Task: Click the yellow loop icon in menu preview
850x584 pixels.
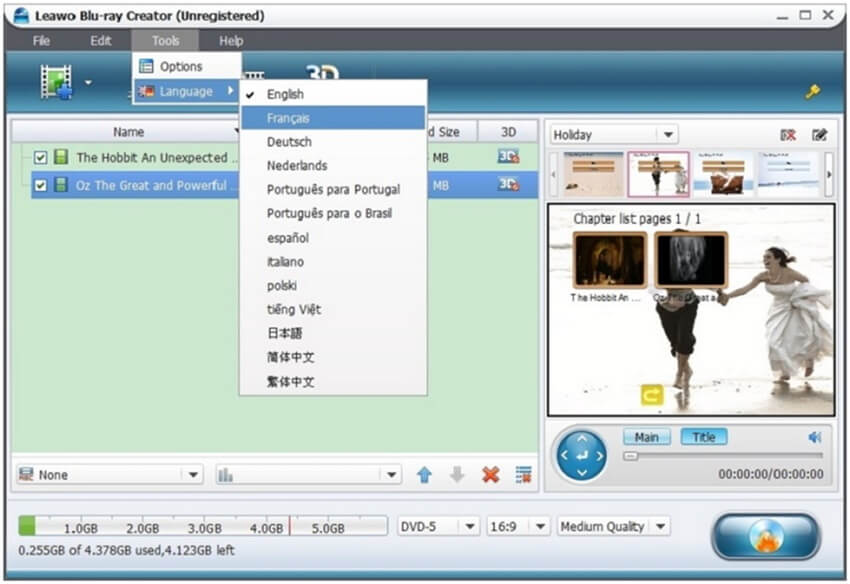Action: click(x=652, y=395)
